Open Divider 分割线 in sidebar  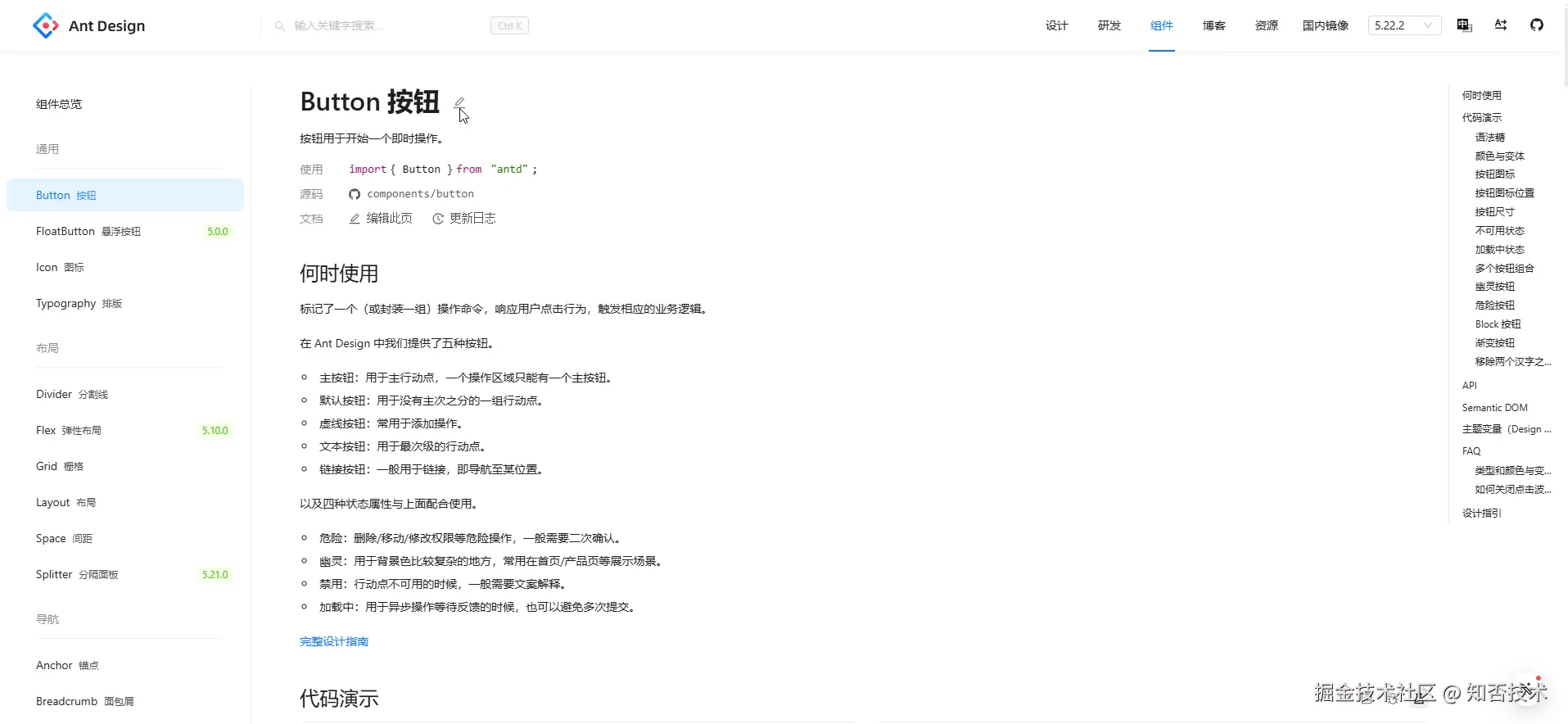coord(125,394)
